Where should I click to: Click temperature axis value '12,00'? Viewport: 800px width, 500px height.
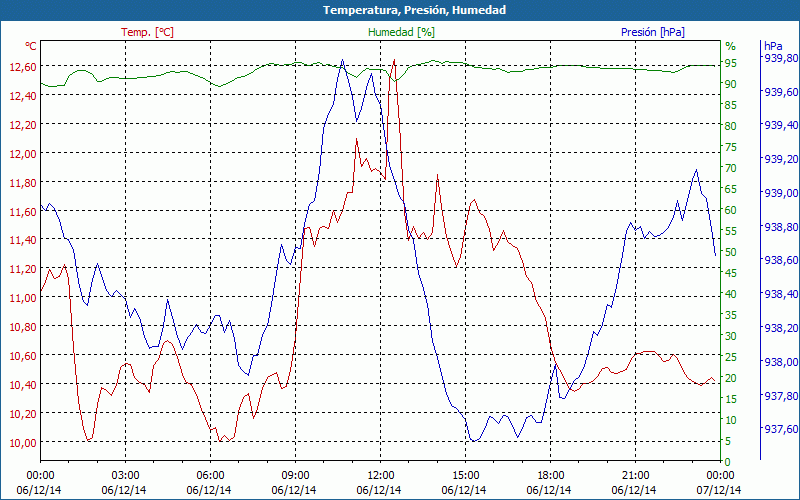pos(23,154)
